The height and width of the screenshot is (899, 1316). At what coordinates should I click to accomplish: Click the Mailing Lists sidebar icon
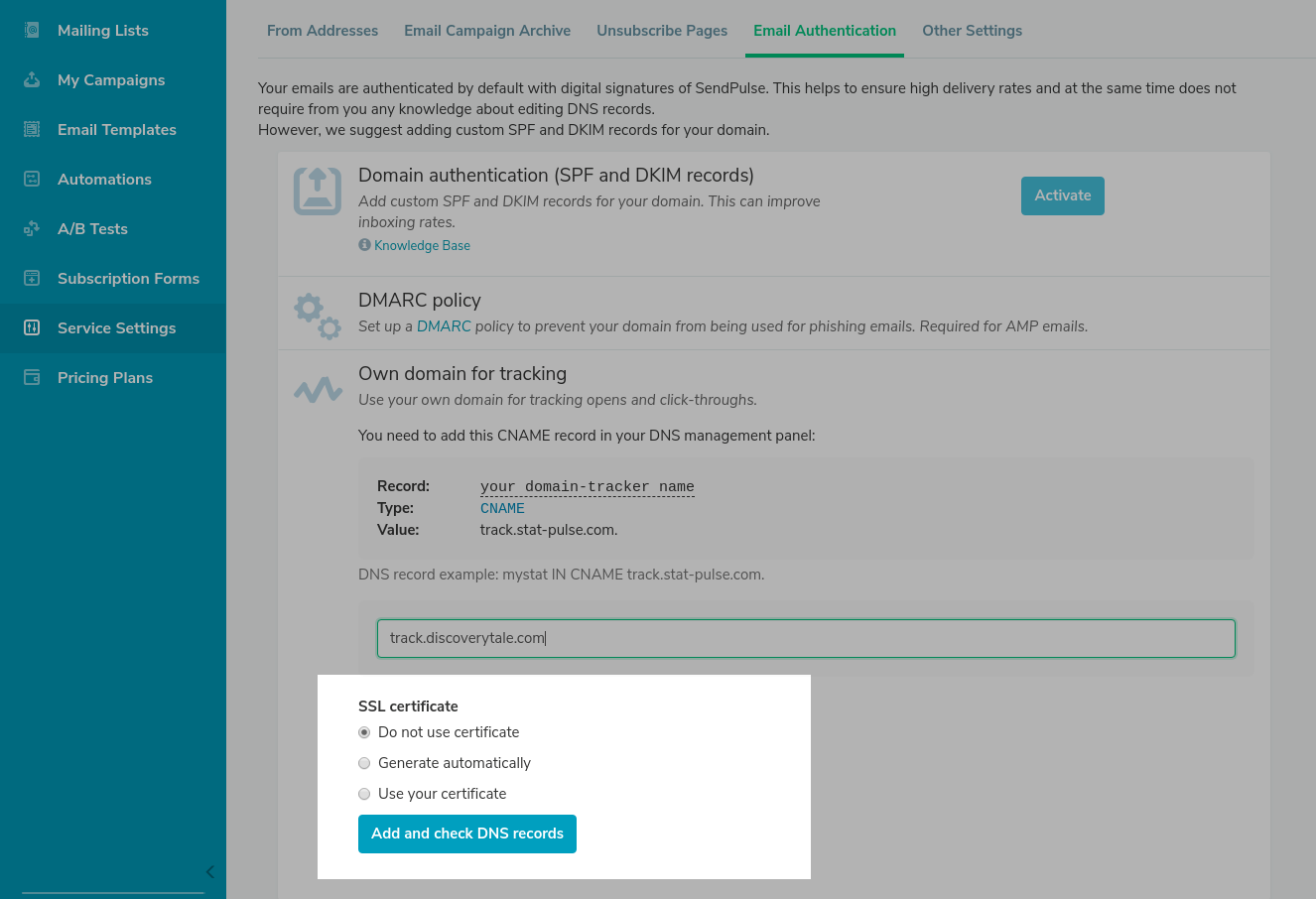(32, 30)
